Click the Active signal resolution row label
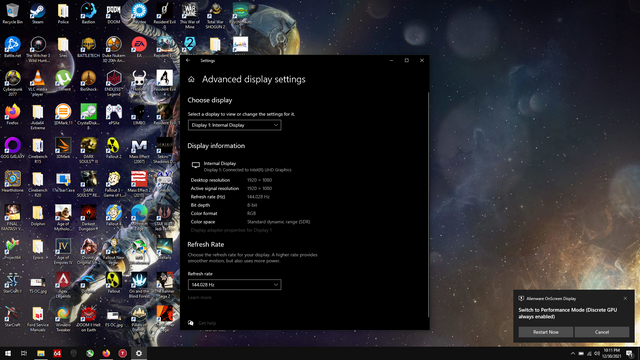 point(215,189)
